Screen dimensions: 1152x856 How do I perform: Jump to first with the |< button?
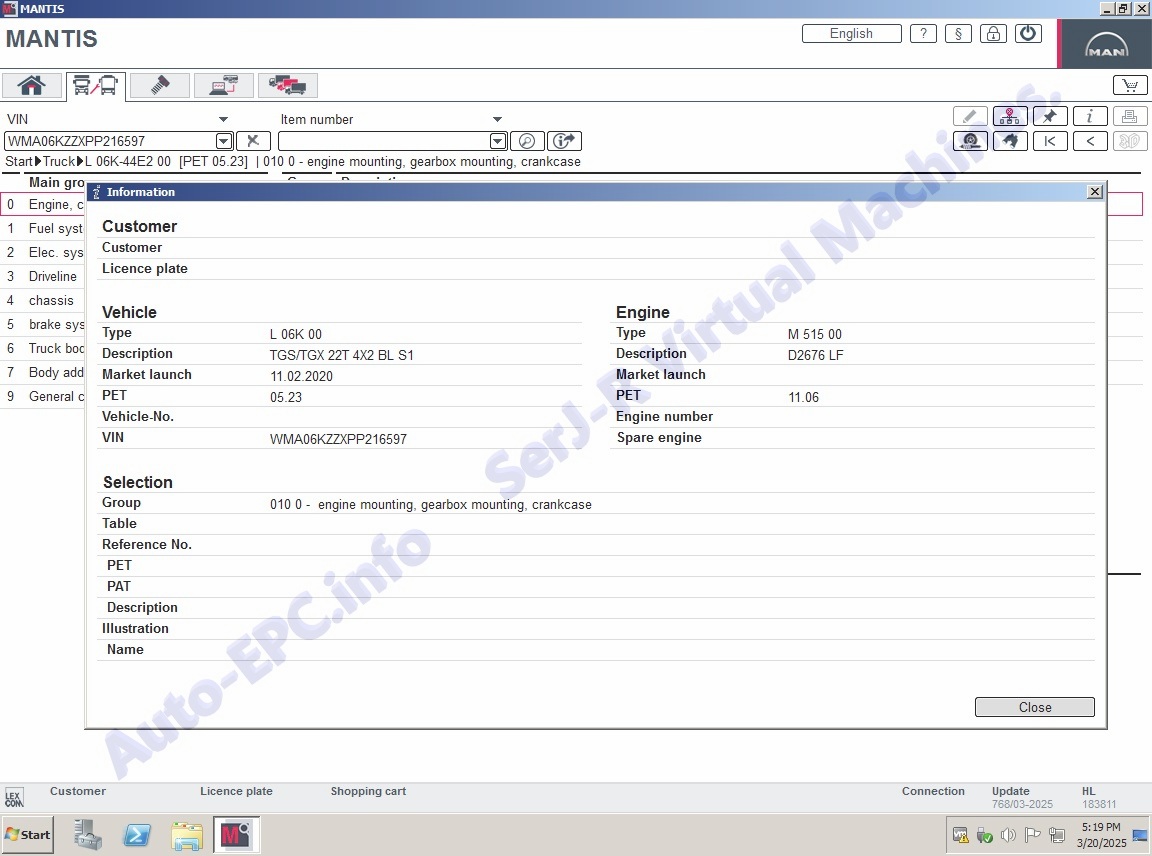tap(1050, 141)
